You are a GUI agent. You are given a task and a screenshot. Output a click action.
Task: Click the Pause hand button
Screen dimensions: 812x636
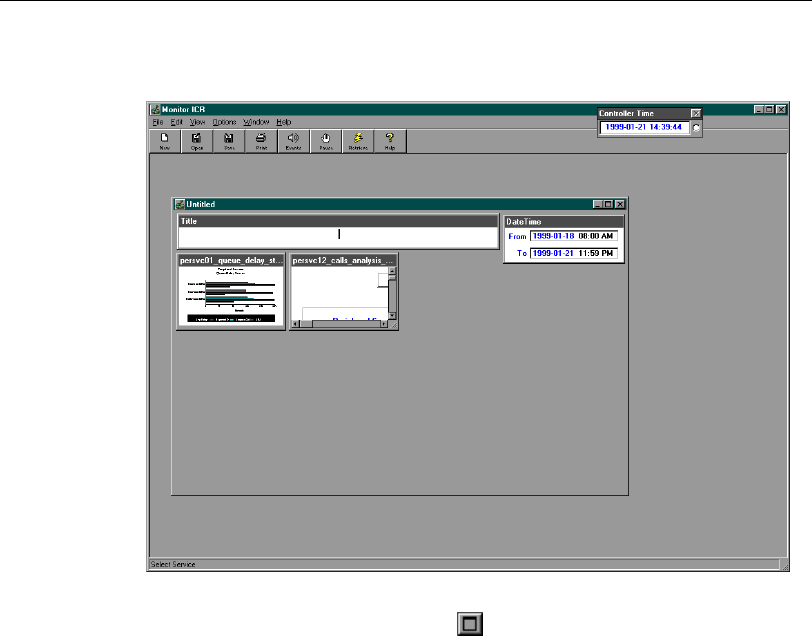326,141
